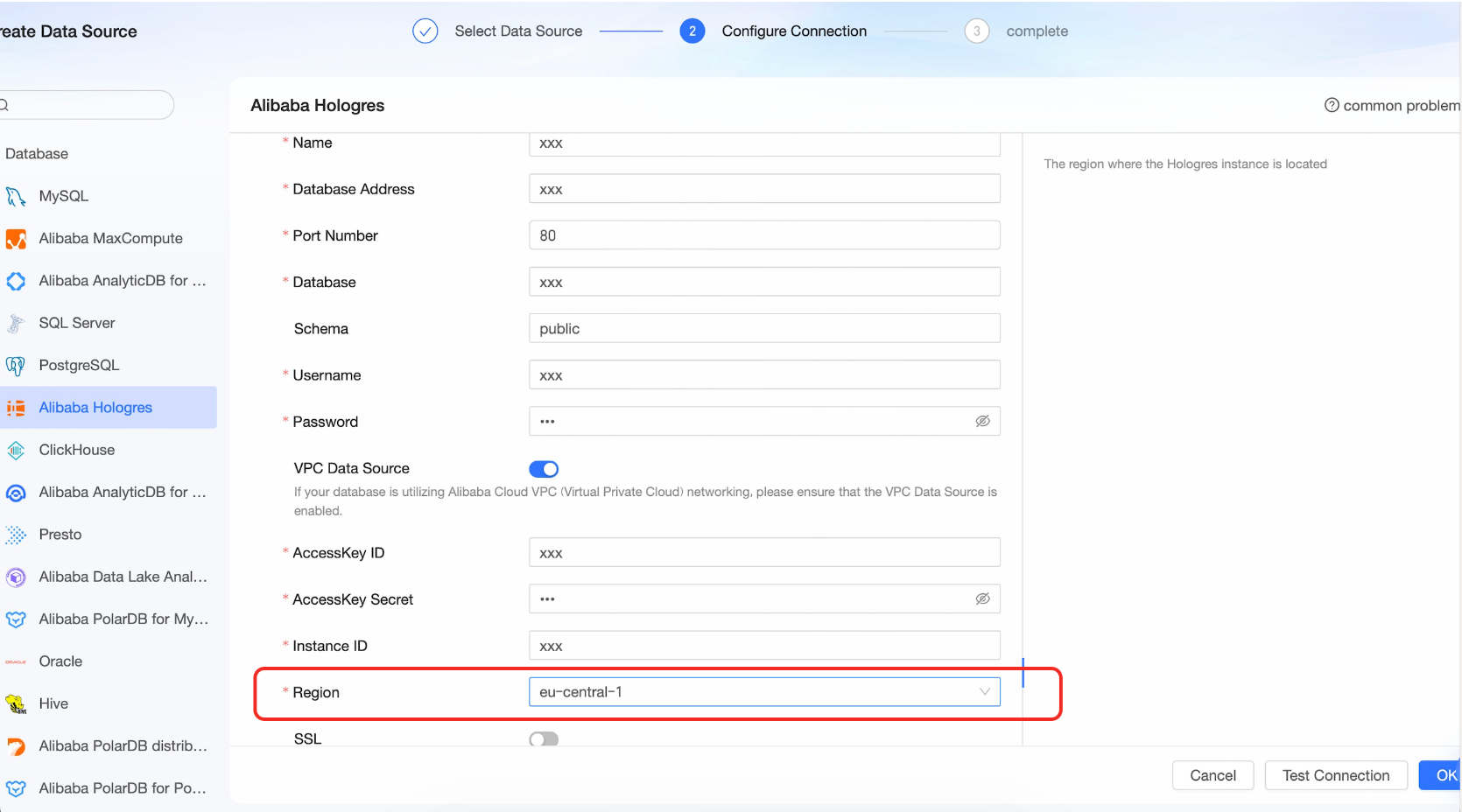Click the Password input field
Screen dimensions: 1462x812
point(764,421)
